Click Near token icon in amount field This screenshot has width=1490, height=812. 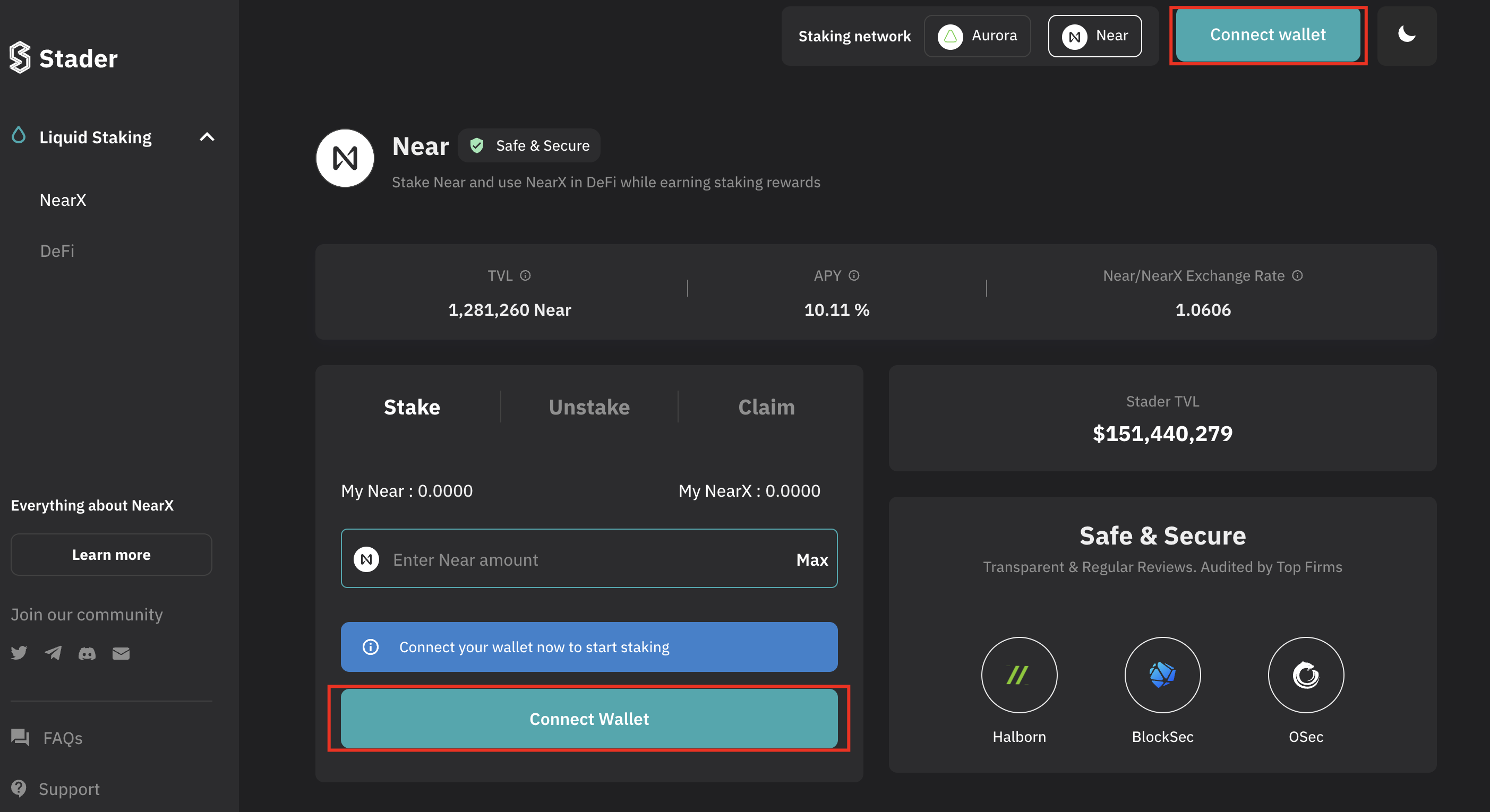(366, 559)
